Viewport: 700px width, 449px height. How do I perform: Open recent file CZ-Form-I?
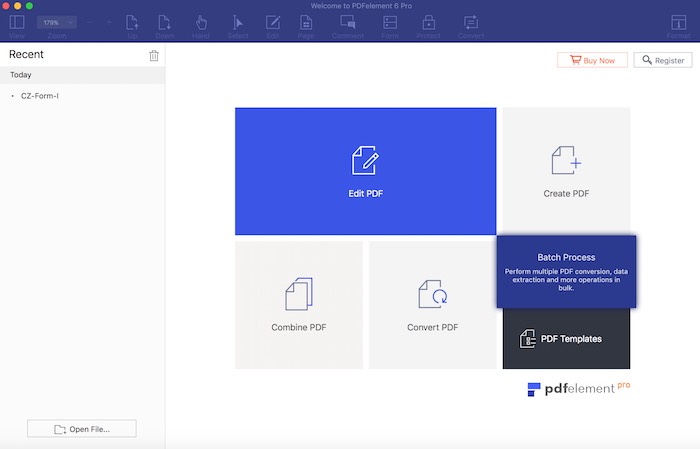coord(41,96)
